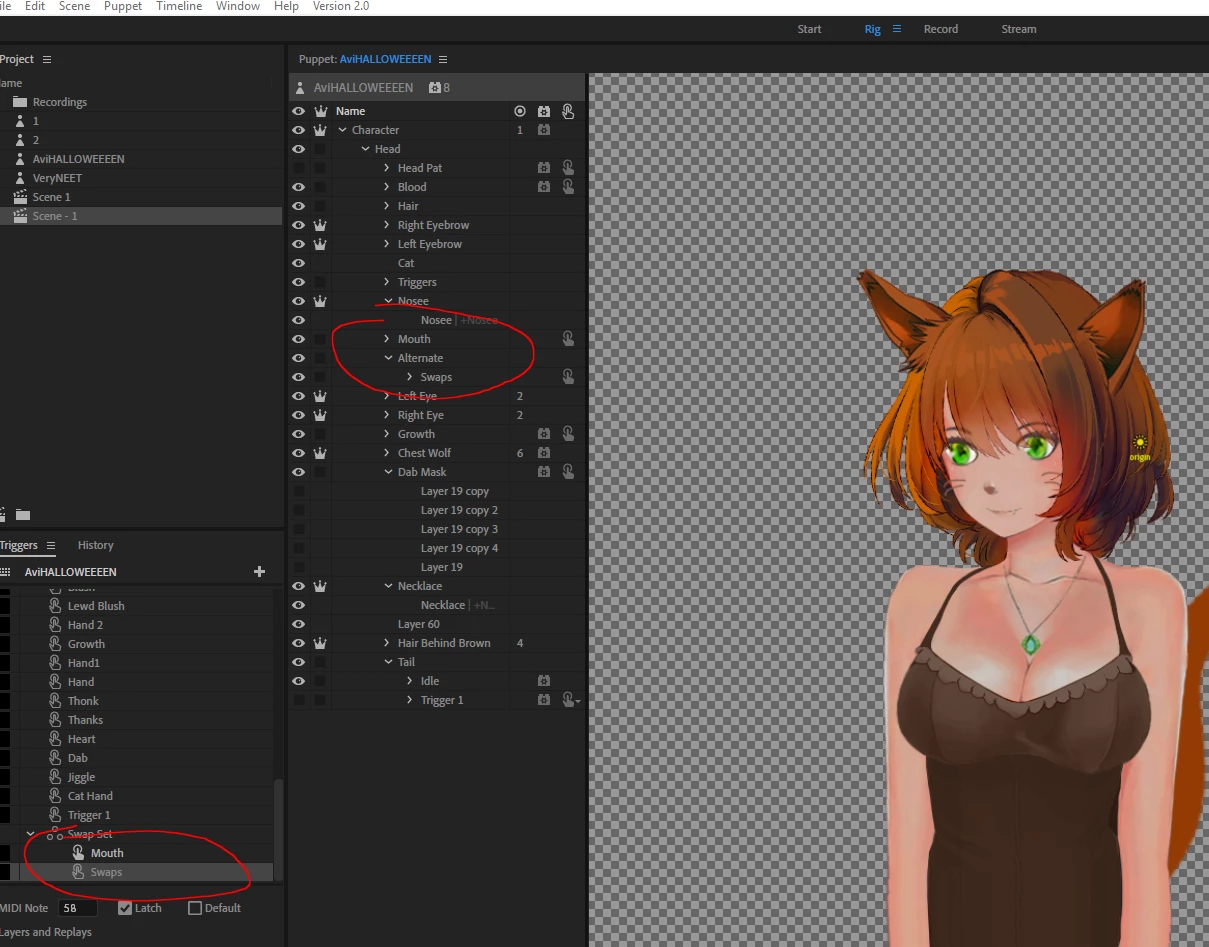This screenshot has width=1209, height=947.
Task: Select the AviHALLOWEEEEN puppet icon in Project
Action: (x=20, y=159)
